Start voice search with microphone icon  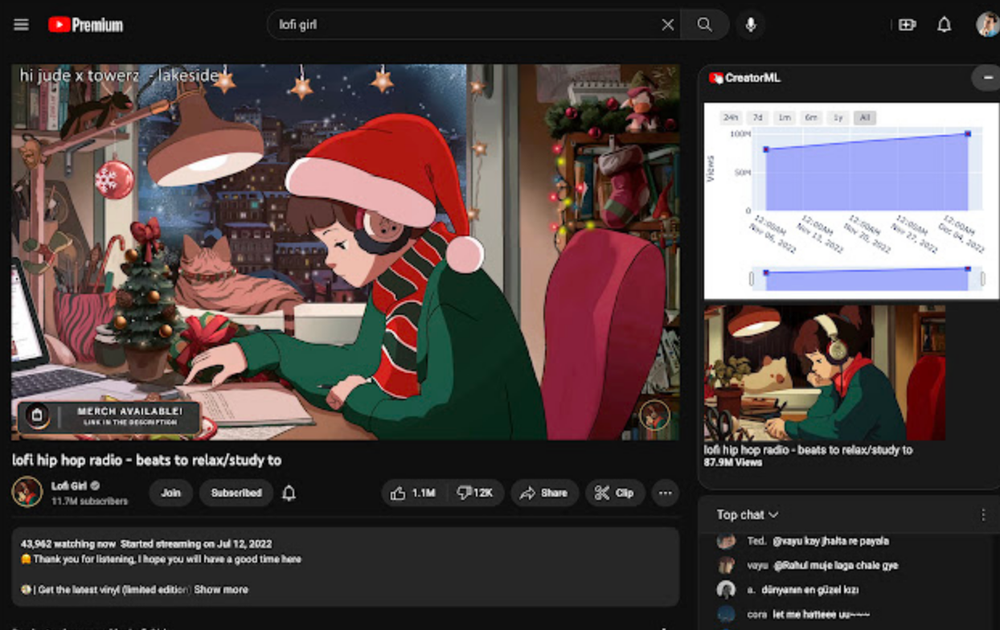(751, 25)
